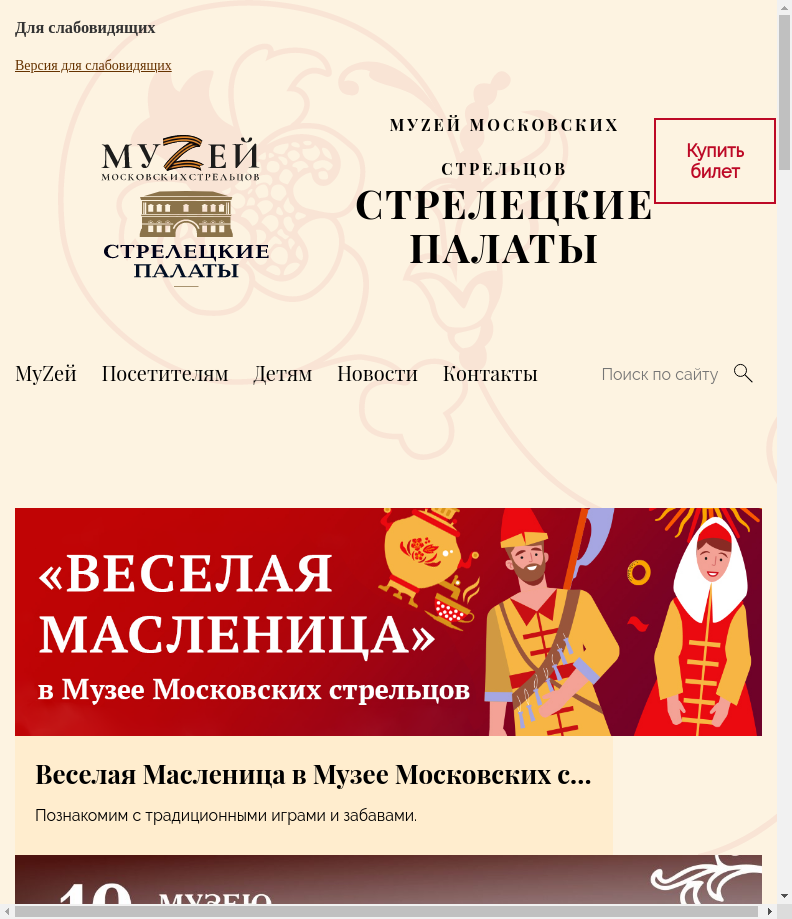Click the horizontal scrollbar track
Viewport: 792px width, 919px height.
388,911
